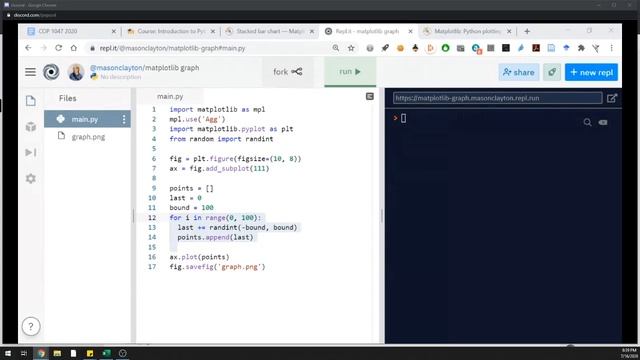Search the console output
This screenshot has width=640, height=360.
pos(587,122)
